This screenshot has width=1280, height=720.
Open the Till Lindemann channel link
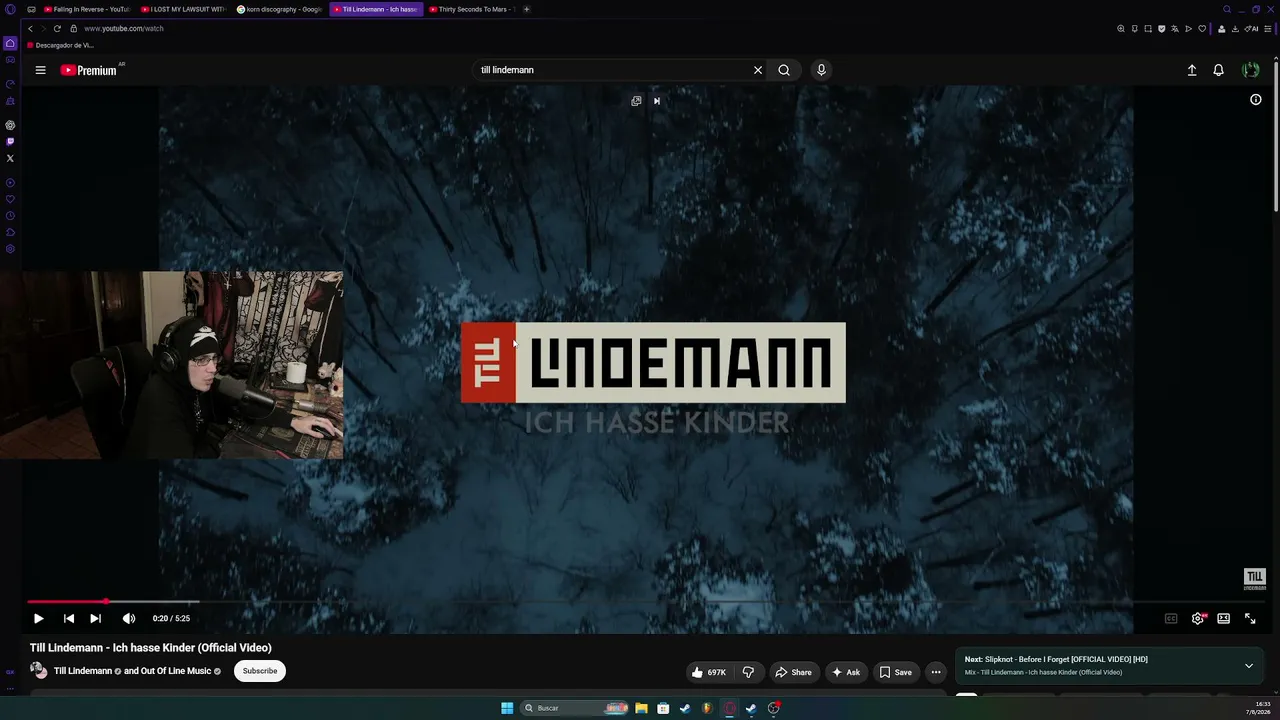point(83,671)
